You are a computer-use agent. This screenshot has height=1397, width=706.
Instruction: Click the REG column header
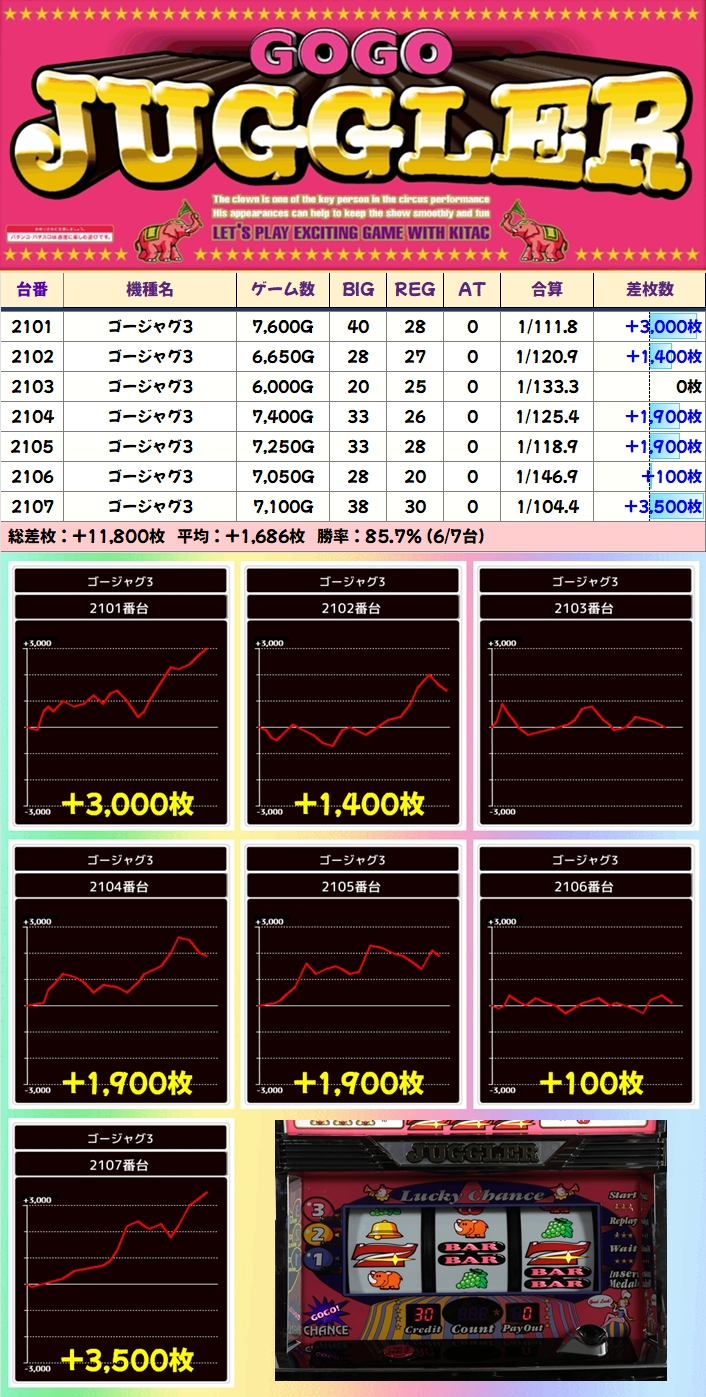coord(415,290)
